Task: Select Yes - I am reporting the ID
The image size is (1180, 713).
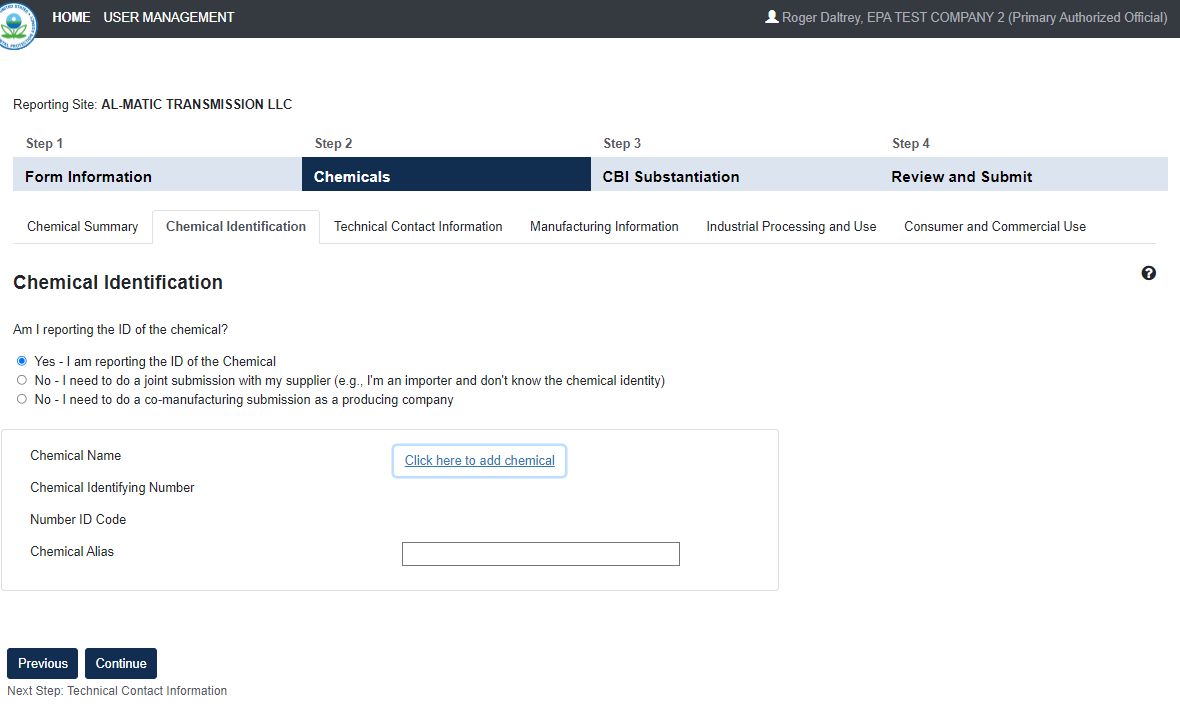Action: (22, 361)
